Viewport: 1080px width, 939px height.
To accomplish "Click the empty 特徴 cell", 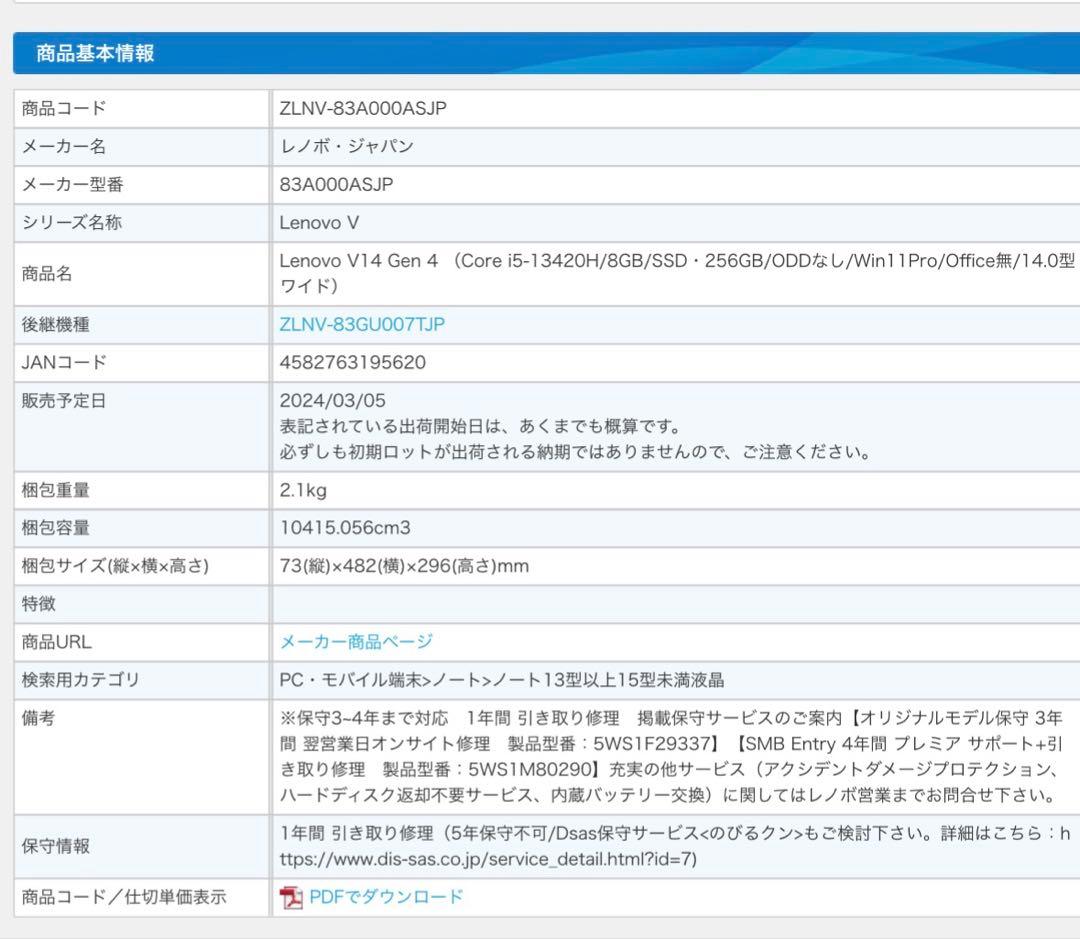I will pos(600,604).
